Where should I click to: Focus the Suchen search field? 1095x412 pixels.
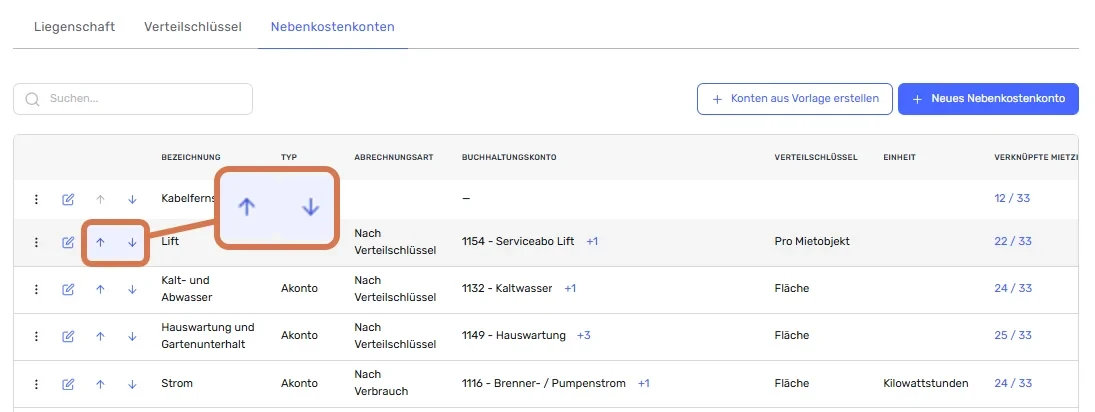tap(133, 99)
